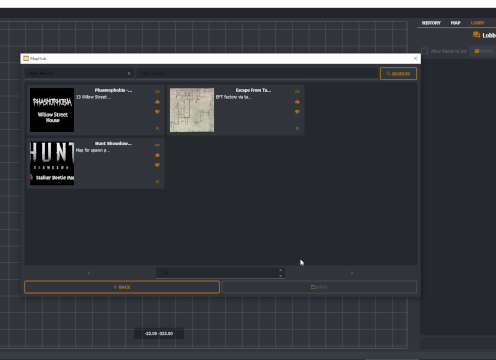Image resolution: width=496 pixels, height=360 pixels.
Task: Thumbs down the Phasmophobia map
Action: (x=157, y=112)
